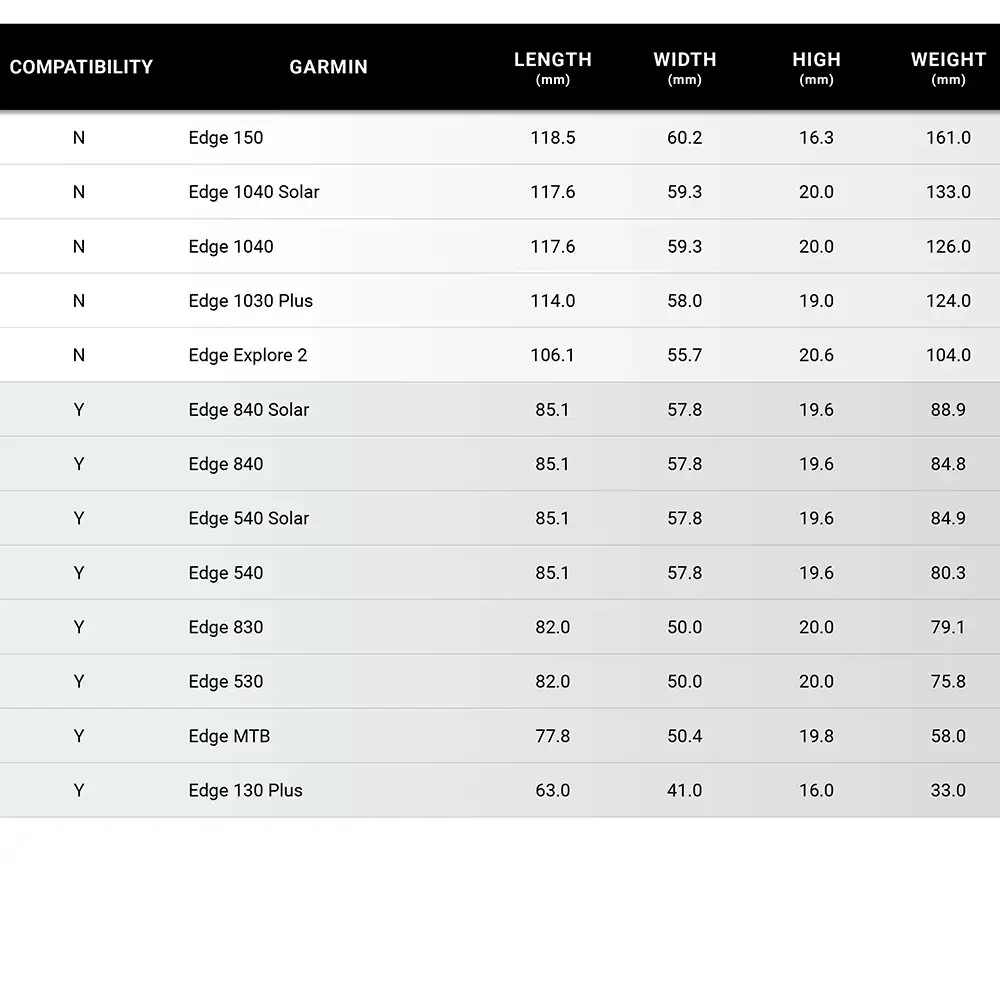Screen dimensions: 1000x1000
Task: Select the Edge 1040 Solar row name
Action: pyautogui.click(x=254, y=192)
